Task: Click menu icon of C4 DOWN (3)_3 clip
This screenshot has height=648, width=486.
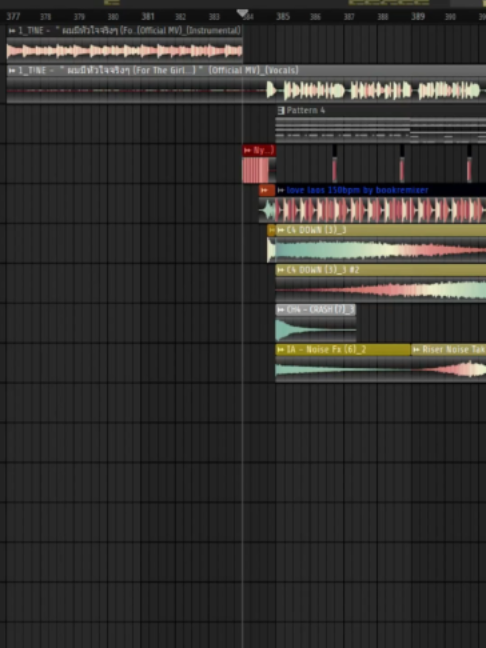Action: pos(281,230)
